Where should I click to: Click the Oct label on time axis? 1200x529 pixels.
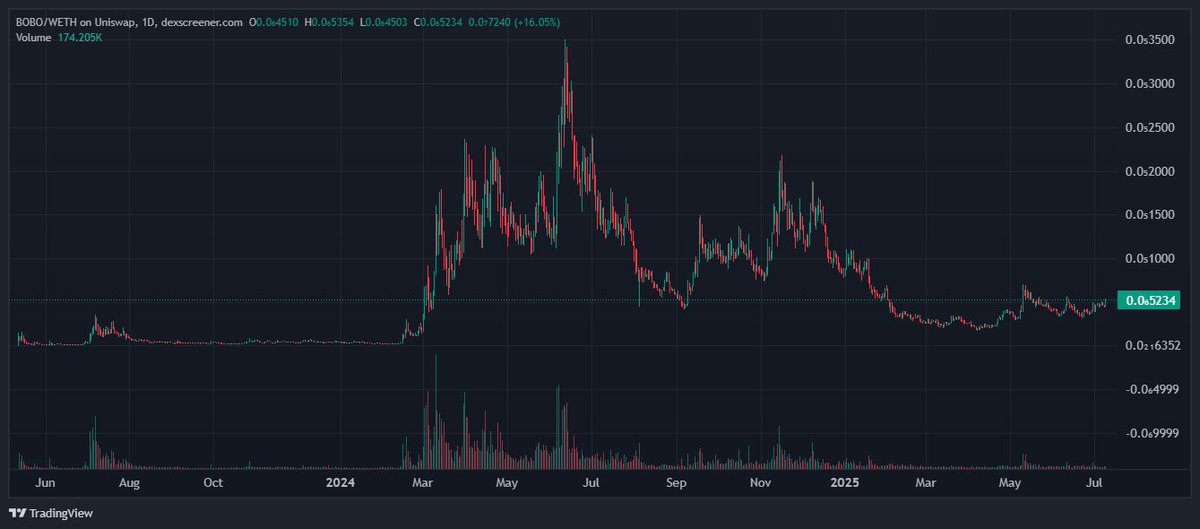213,483
